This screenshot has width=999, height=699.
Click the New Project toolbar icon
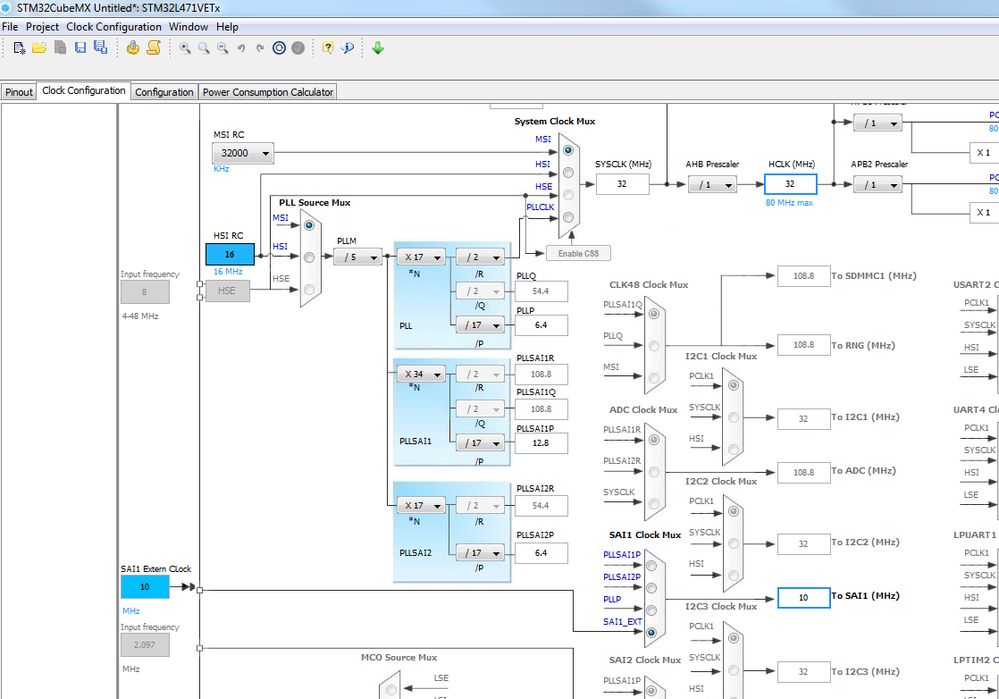tap(19, 48)
